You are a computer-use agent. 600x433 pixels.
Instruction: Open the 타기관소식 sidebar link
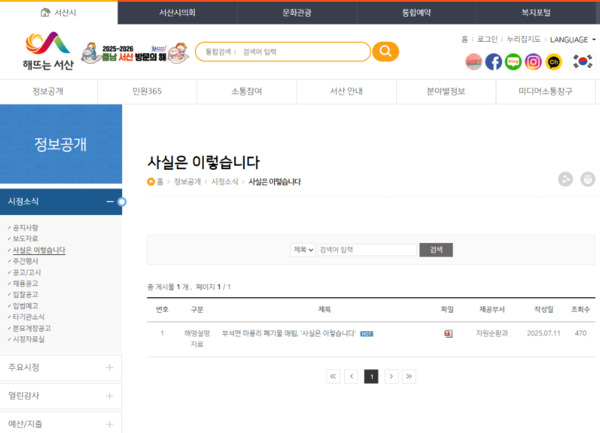tap(28, 317)
